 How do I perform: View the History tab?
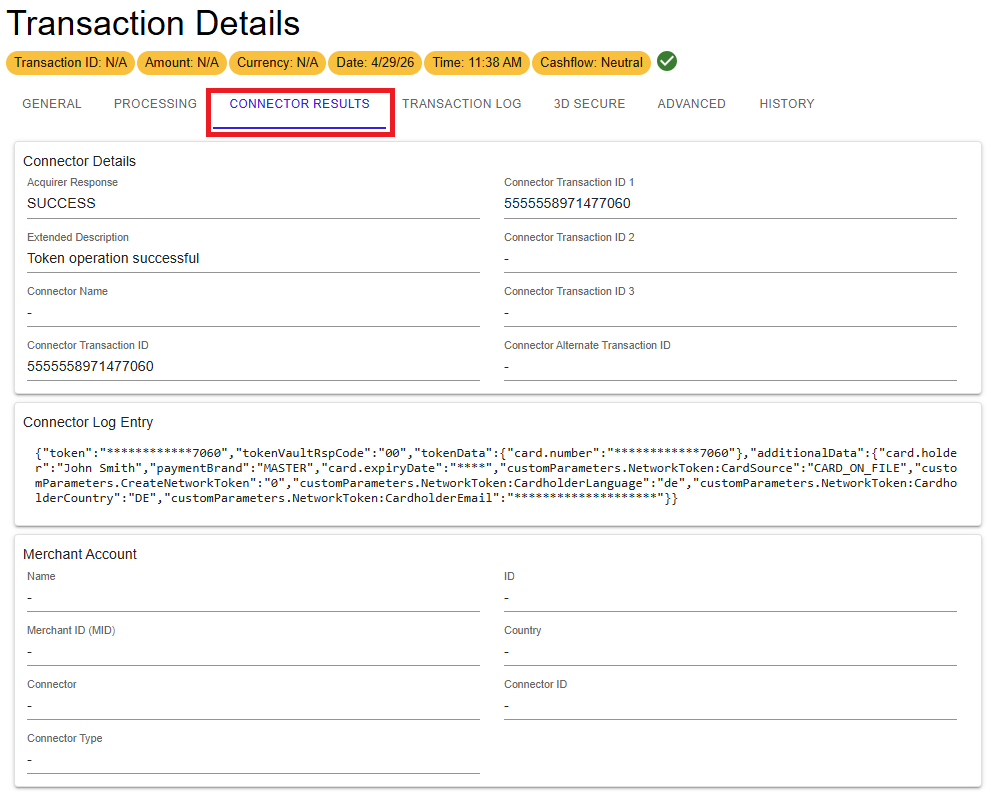pos(787,104)
